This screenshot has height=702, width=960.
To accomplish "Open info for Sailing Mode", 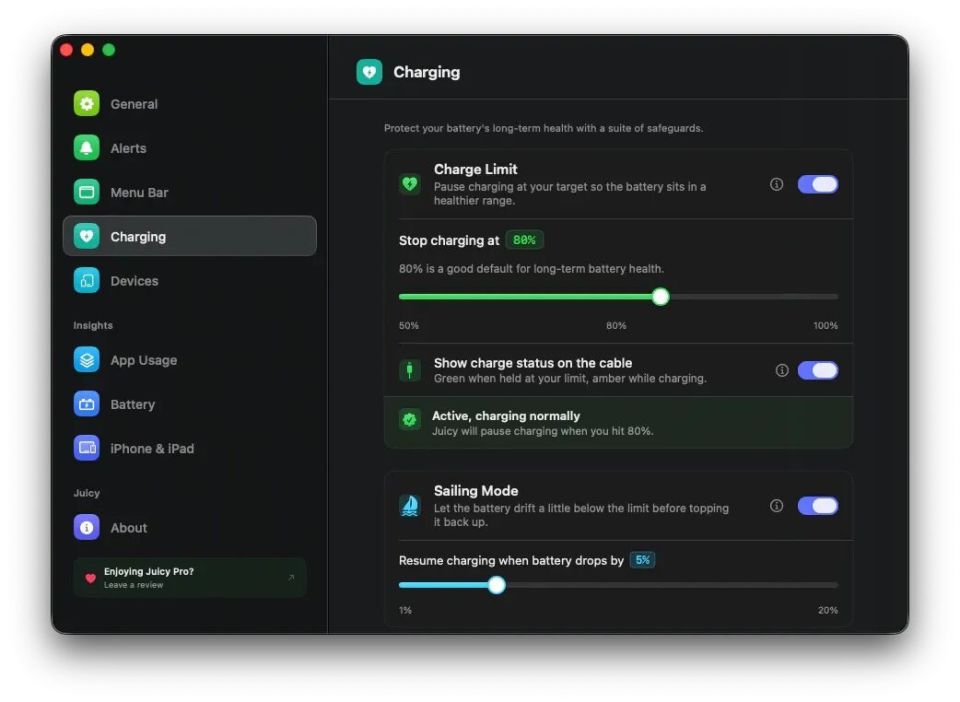I will point(776,506).
